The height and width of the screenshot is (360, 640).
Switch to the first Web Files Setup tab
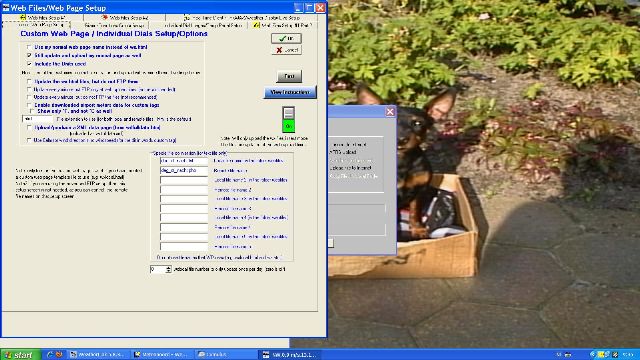[x=42, y=18]
